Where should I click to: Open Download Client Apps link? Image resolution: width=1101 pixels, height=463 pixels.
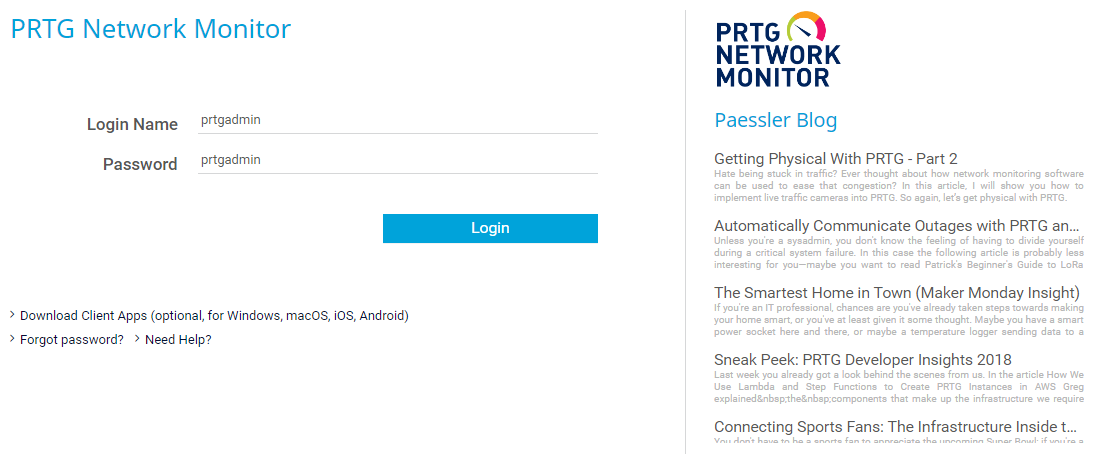point(214,315)
